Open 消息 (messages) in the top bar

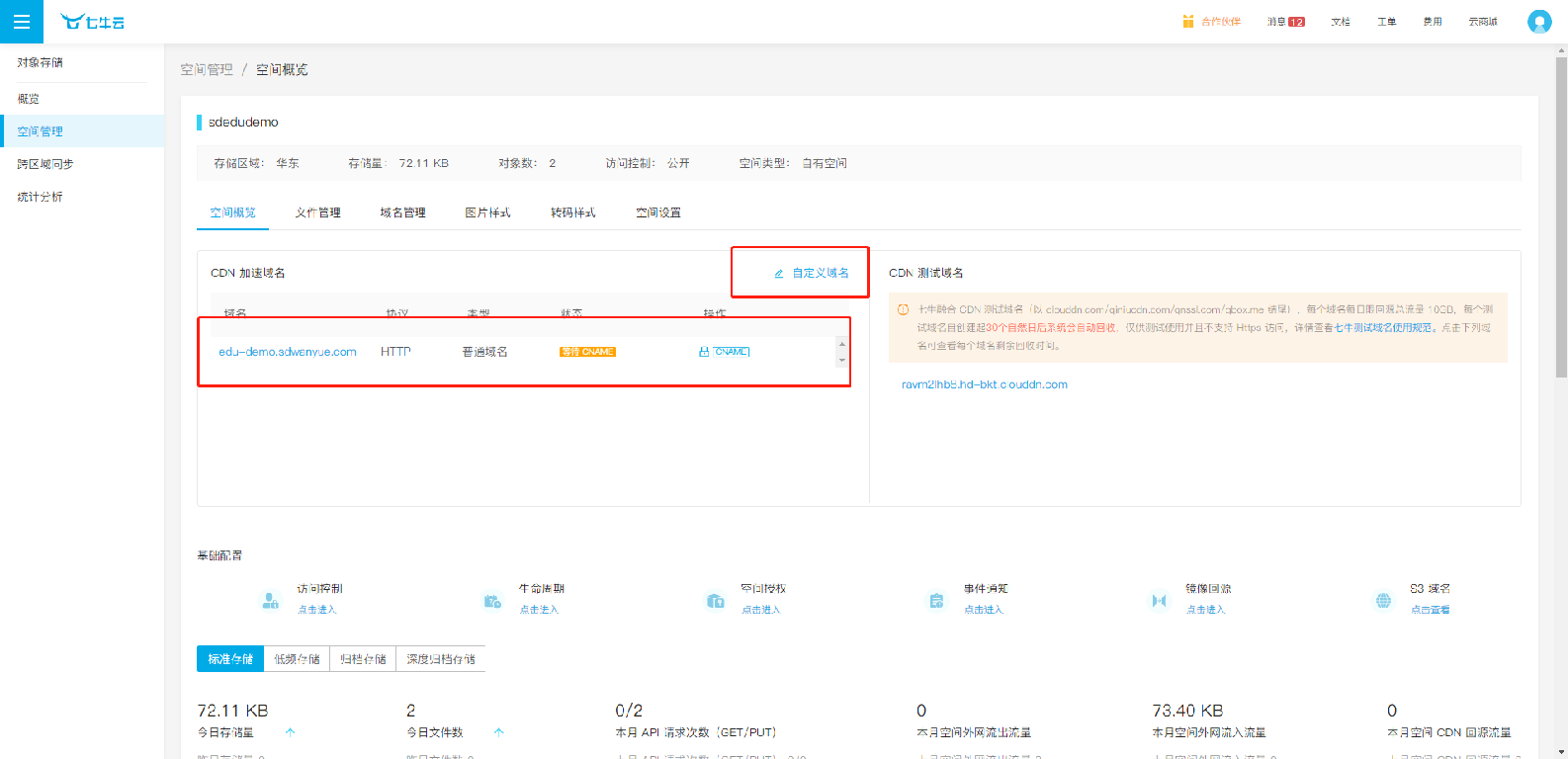[1276, 22]
